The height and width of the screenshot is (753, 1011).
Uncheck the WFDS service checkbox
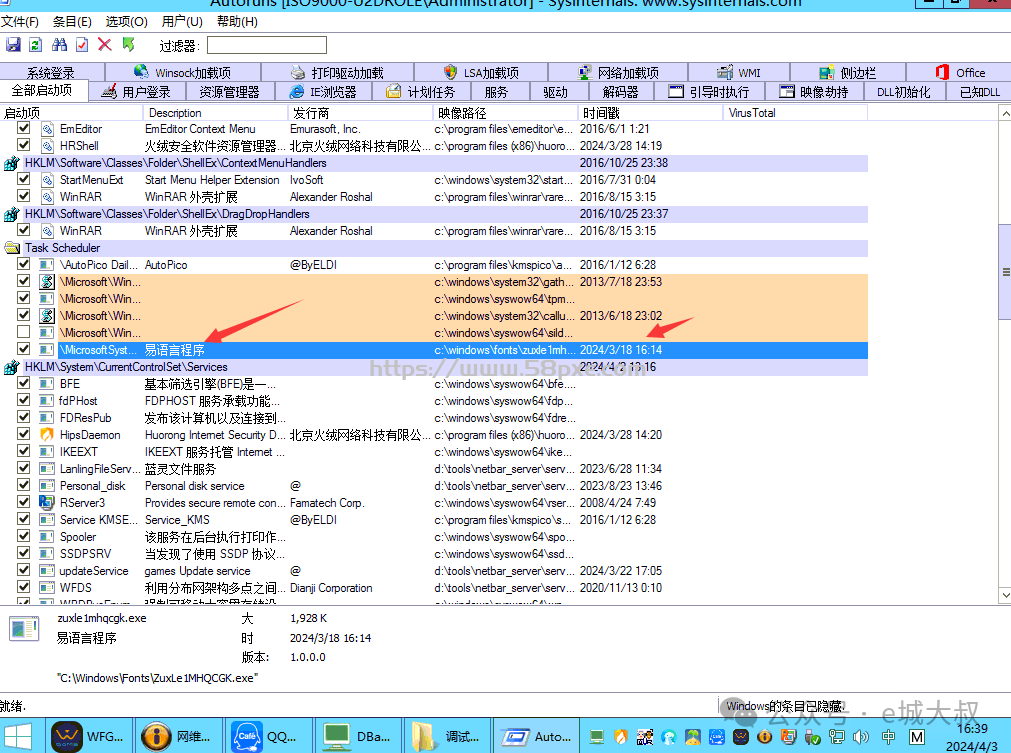click(24, 587)
